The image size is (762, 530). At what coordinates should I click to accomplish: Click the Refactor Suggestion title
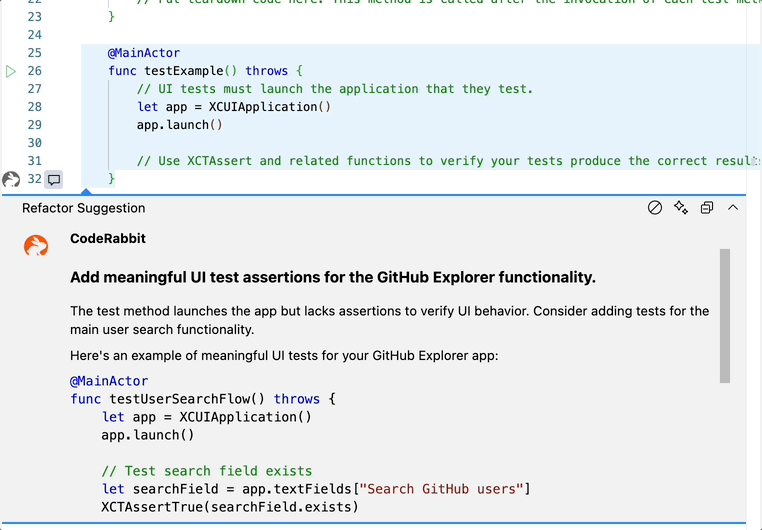click(84, 208)
